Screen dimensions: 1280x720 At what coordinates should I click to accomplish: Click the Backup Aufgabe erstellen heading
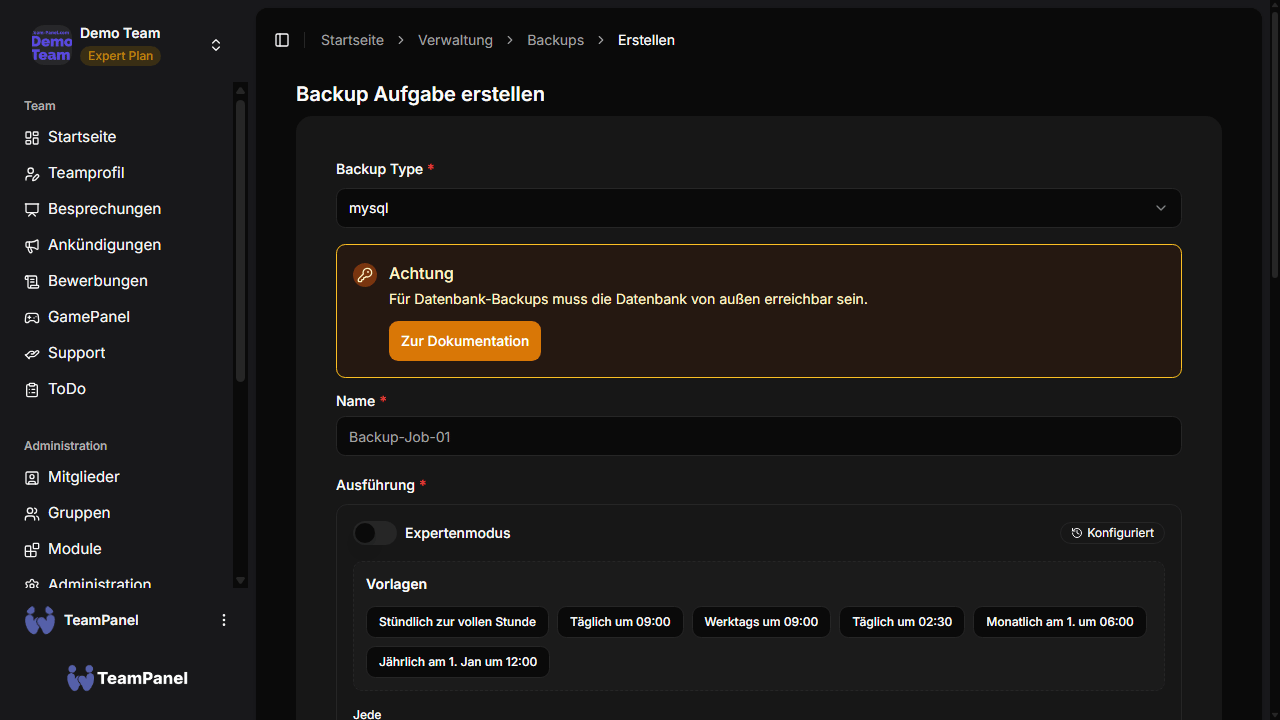(x=420, y=94)
